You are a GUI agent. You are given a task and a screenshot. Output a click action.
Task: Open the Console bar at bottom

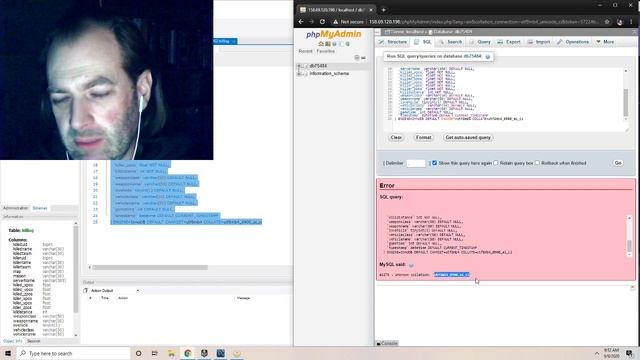point(386,343)
